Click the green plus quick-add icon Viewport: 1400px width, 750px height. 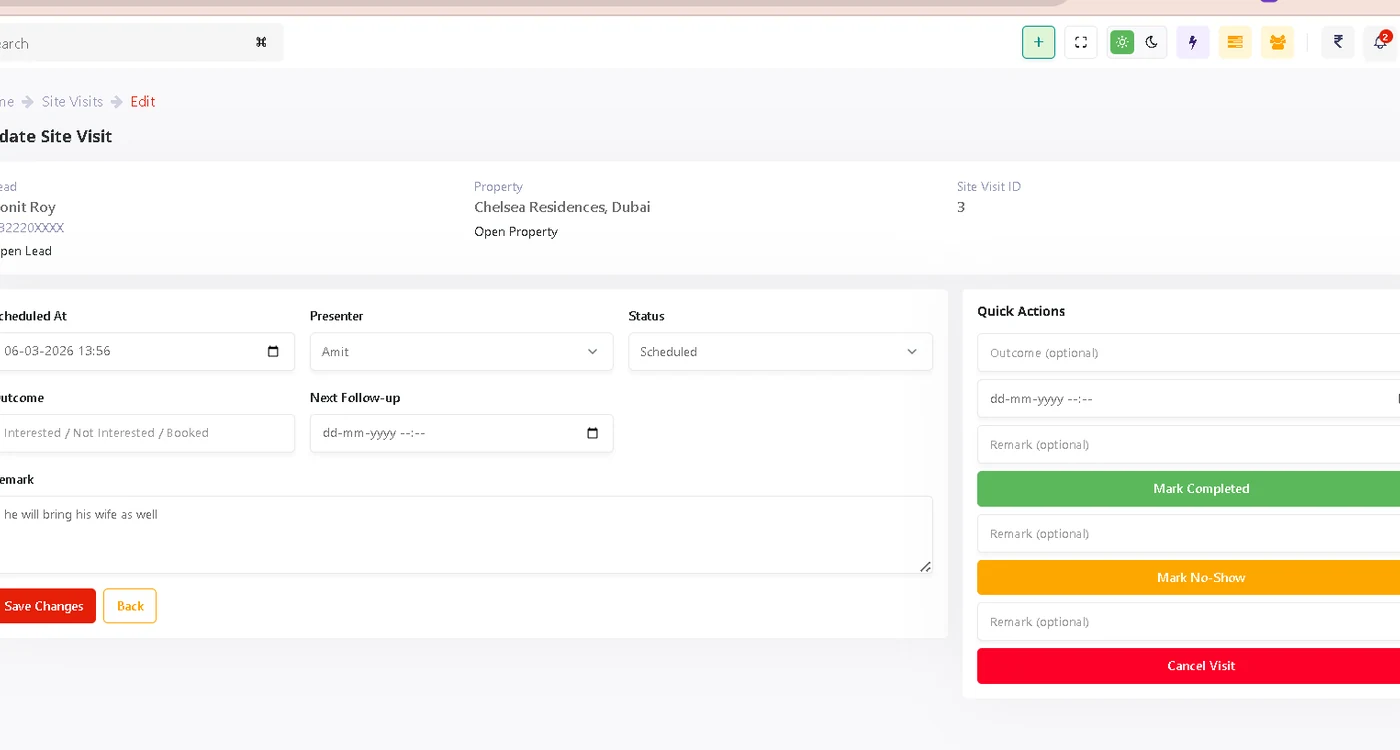click(x=1038, y=42)
